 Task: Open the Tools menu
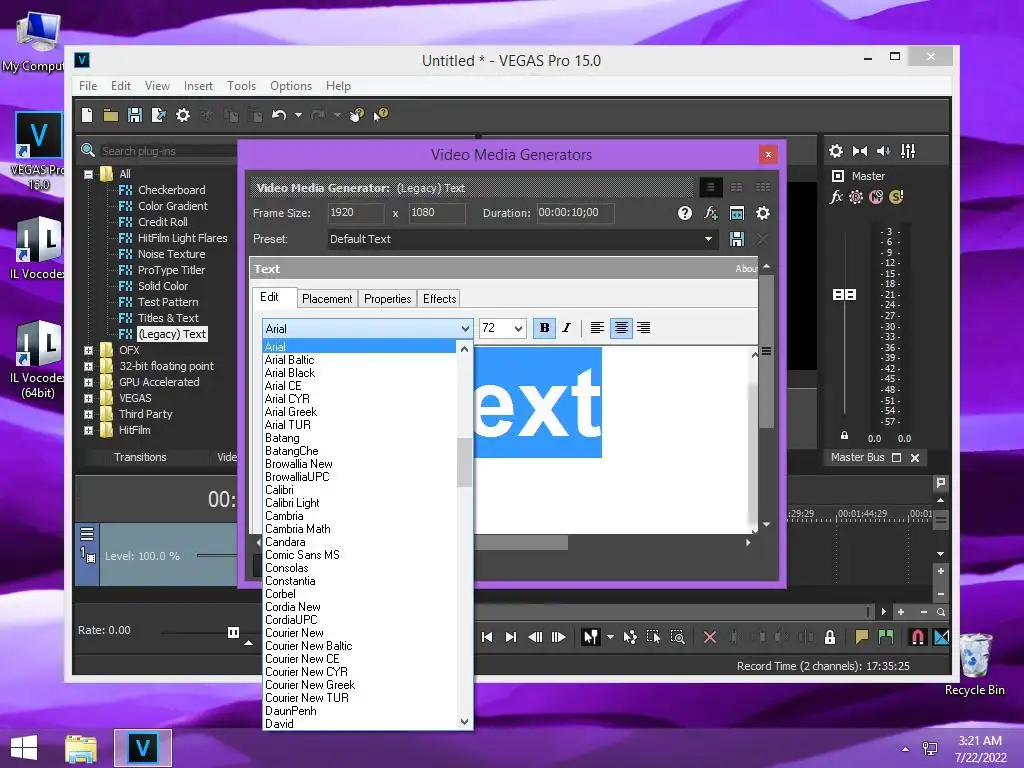[241, 86]
